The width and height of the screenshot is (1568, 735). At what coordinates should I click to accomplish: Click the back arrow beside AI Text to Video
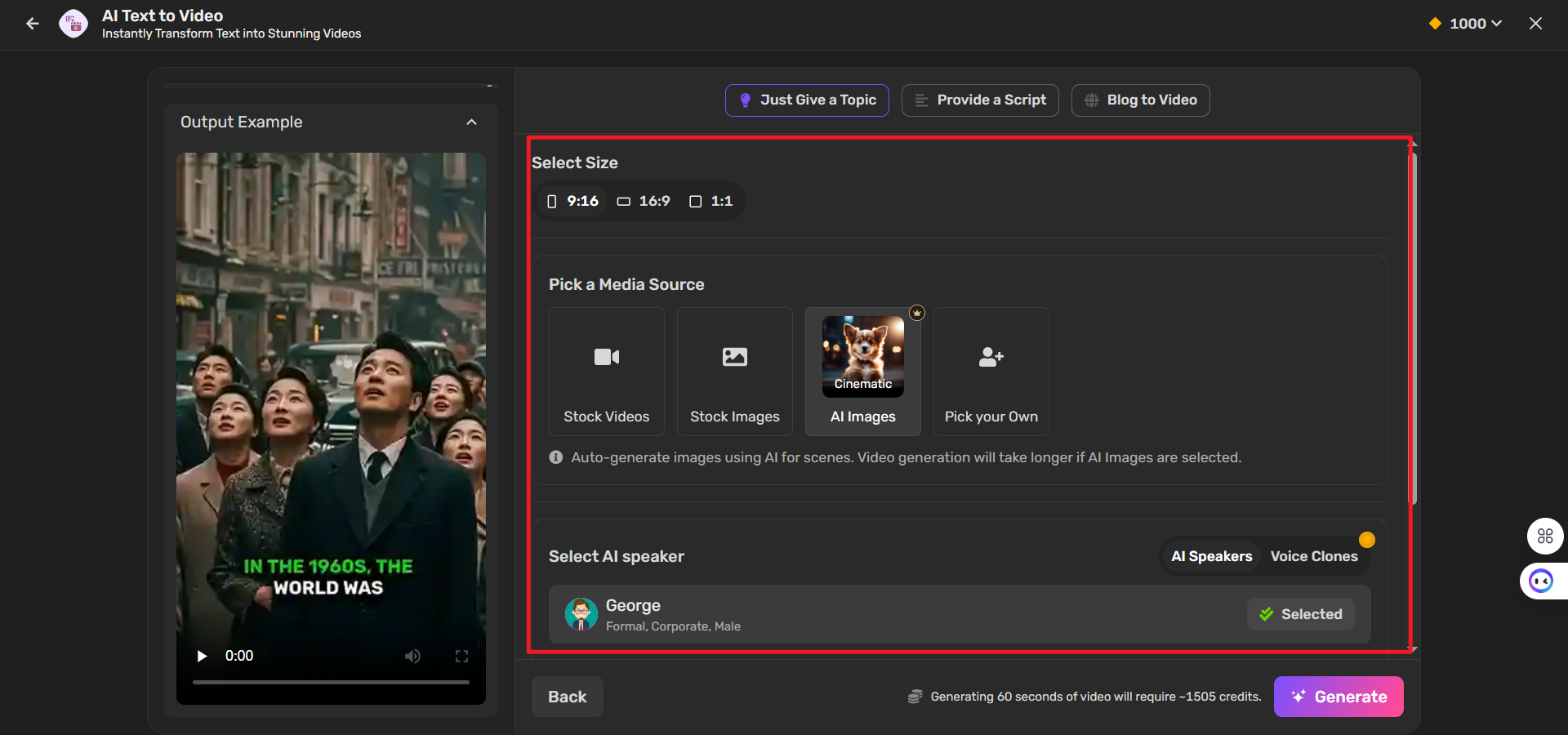32,24
